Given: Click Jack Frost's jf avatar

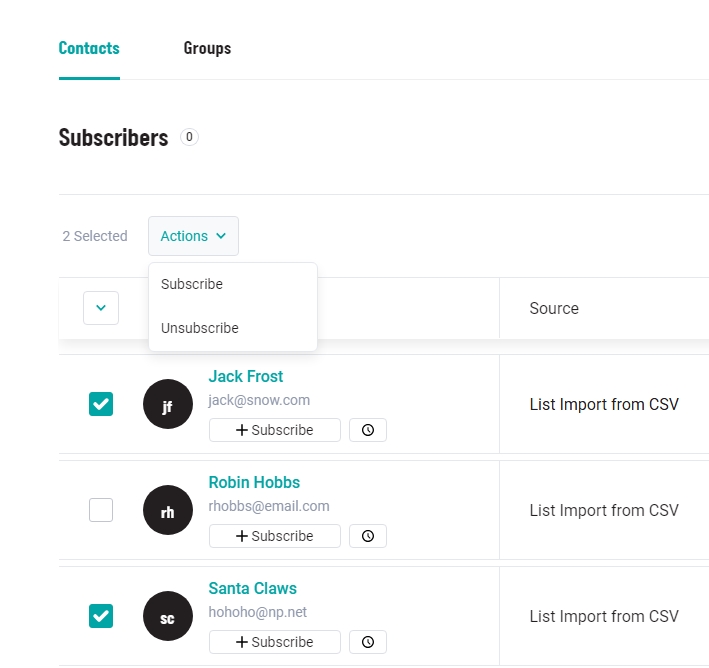Looking at the screenshot, I should point(168,404).
